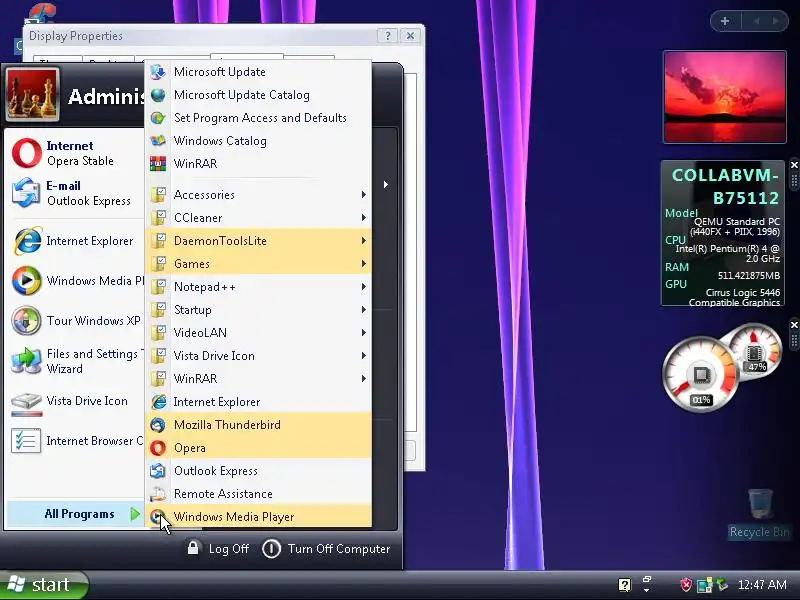Screen dimensions: 800x600
Task: Click the CPU meter gauge gadget
Action: coord(701,375)
